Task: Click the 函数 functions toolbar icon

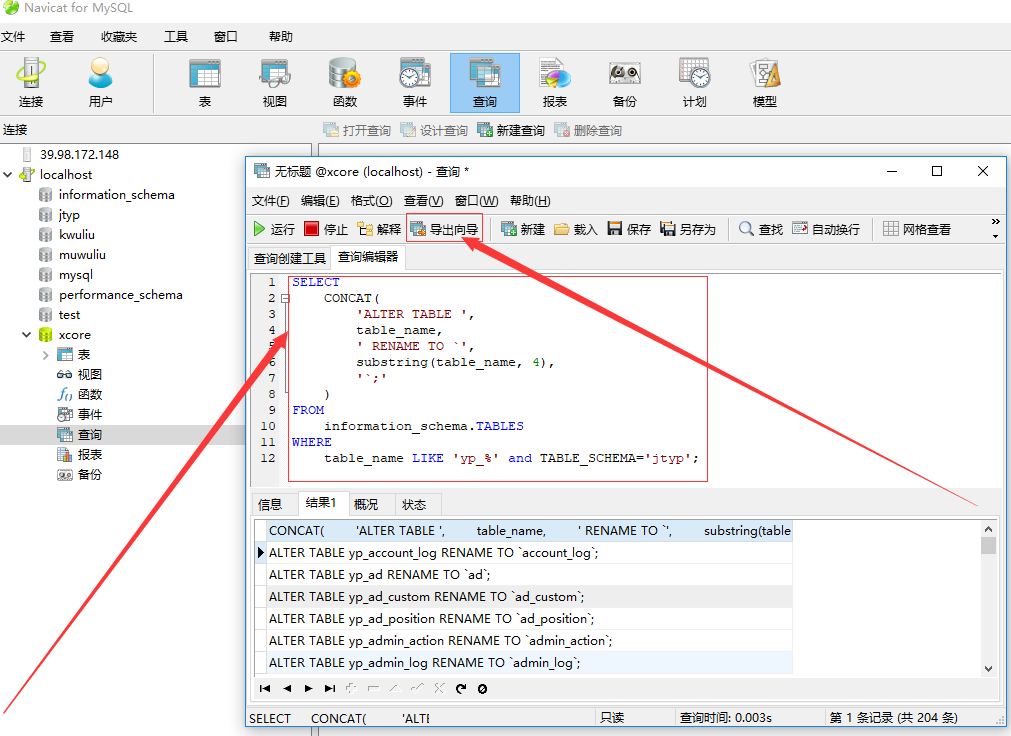Action: pos(345,83)
